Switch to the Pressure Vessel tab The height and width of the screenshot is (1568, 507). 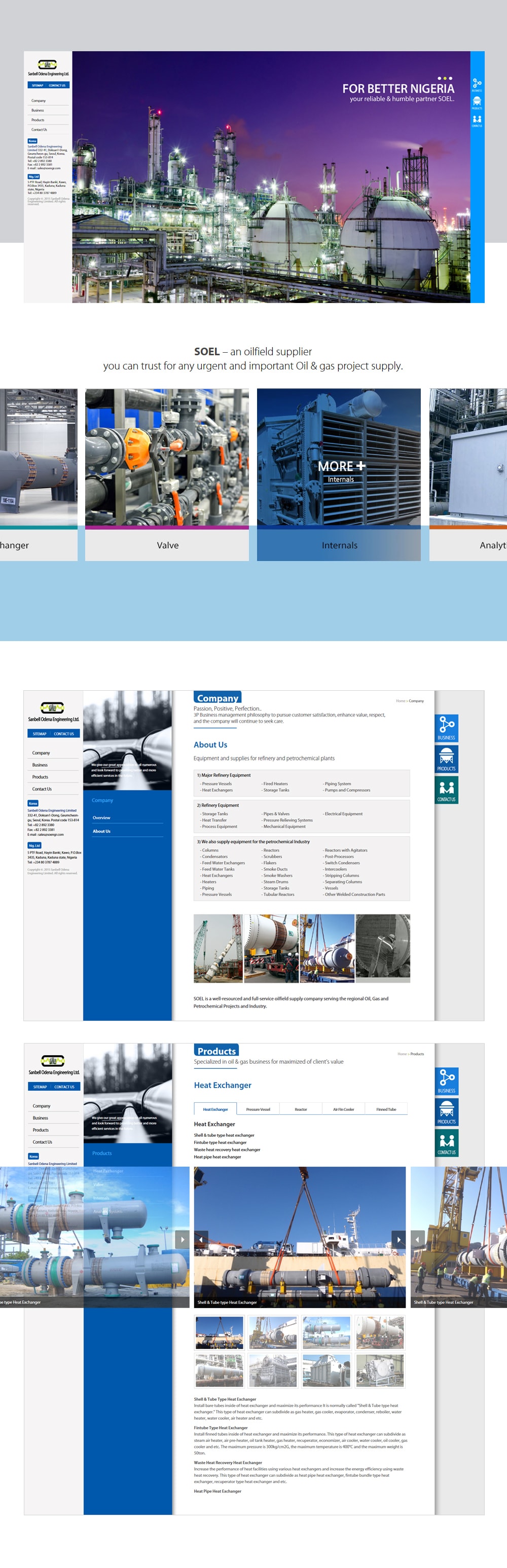pyautogui.click(x=258, y=1109)
